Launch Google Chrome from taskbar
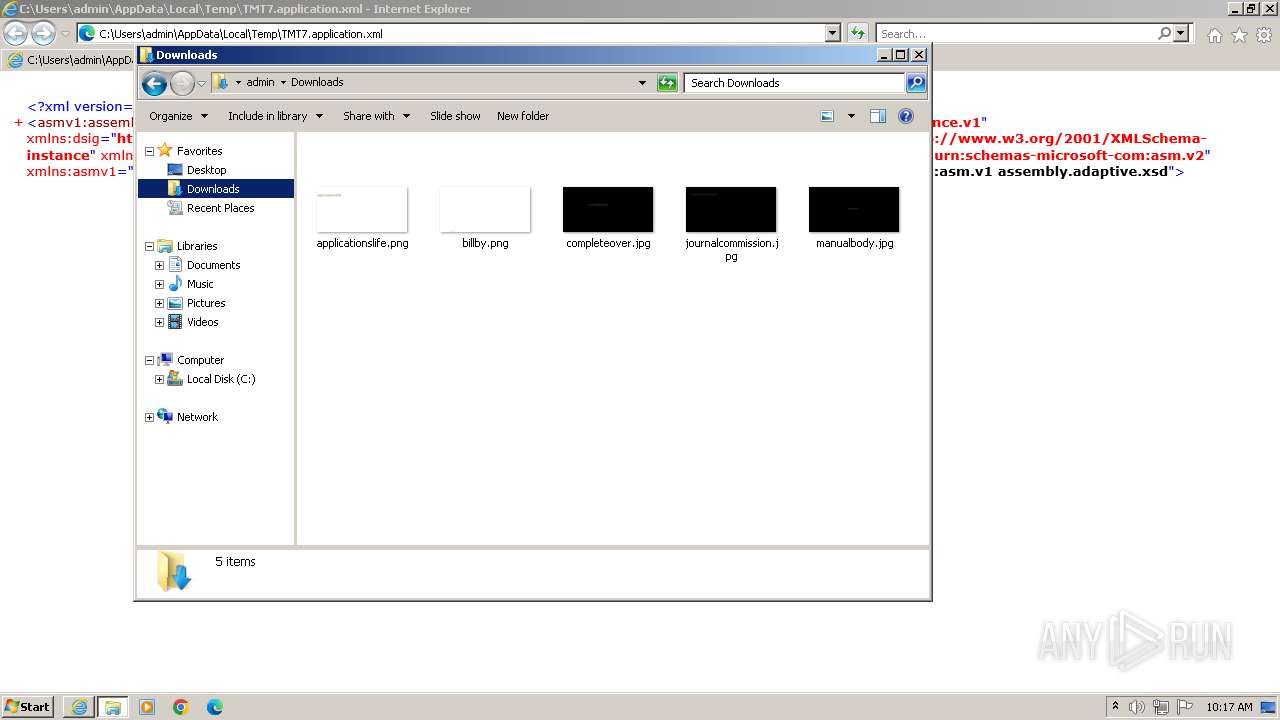The image size is (1280, 720). click(181, 707)
